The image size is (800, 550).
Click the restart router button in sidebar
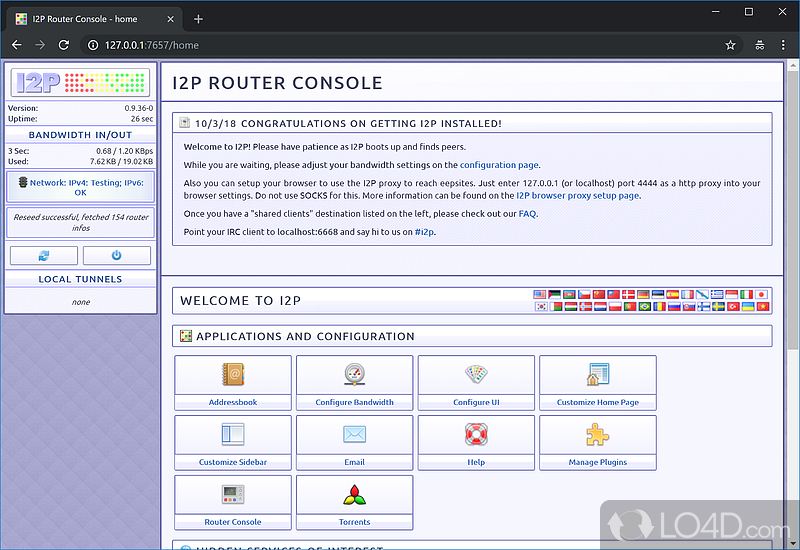44,256
